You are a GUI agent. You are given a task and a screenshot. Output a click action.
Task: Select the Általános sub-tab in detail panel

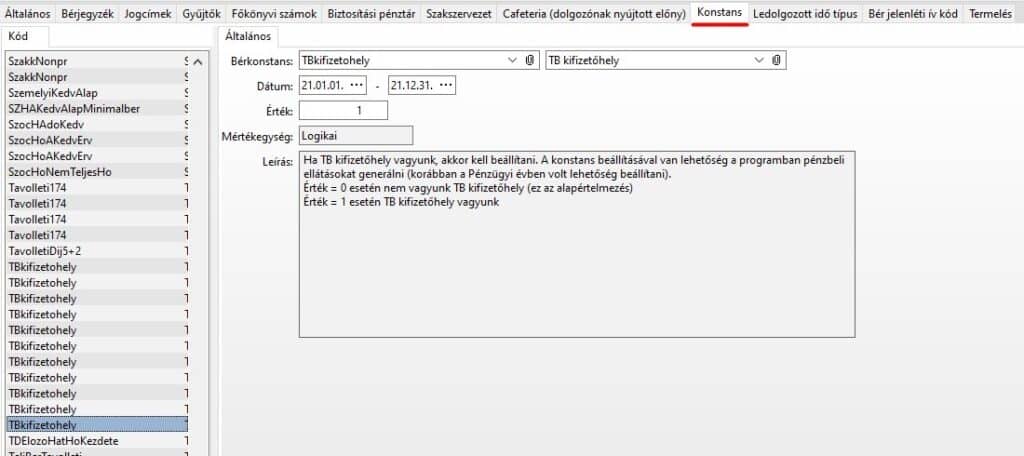247,37
